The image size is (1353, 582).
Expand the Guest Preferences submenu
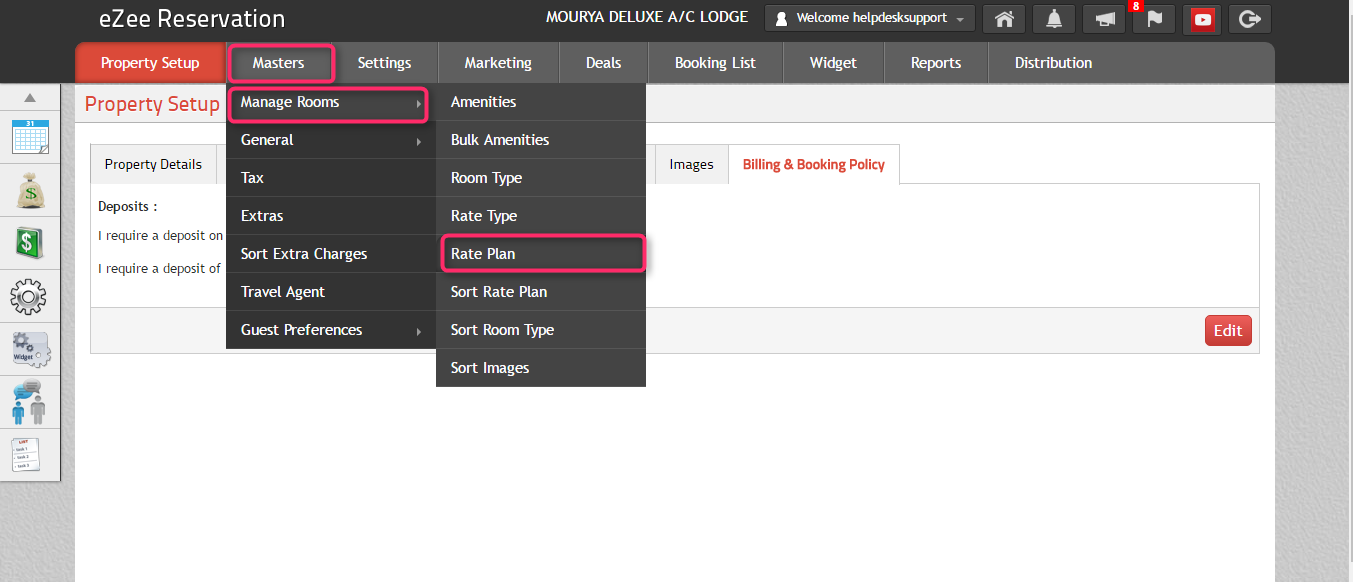tap(331, 330)
